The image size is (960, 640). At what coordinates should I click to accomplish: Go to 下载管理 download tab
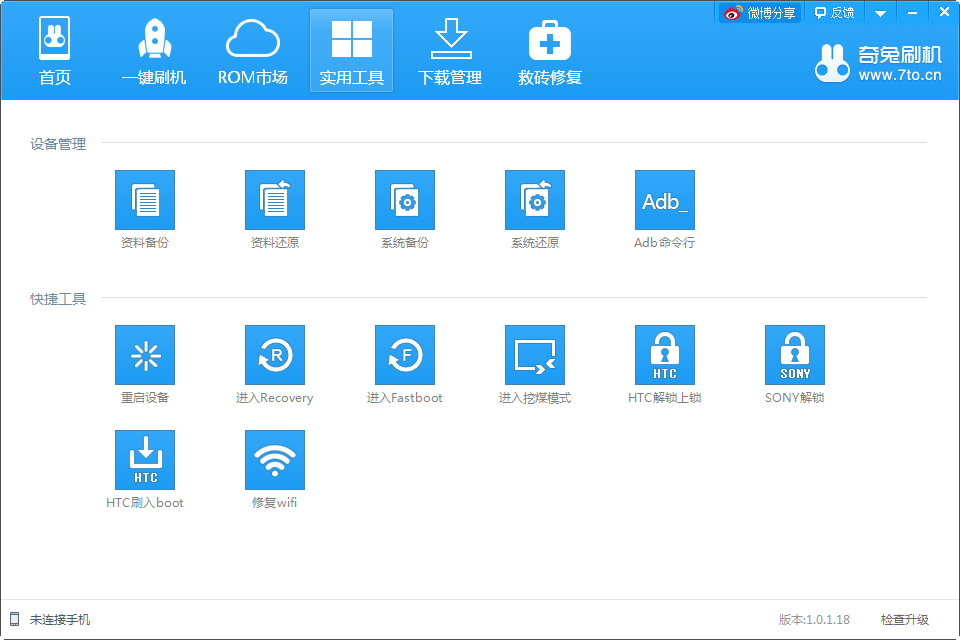tap(450, 51)
